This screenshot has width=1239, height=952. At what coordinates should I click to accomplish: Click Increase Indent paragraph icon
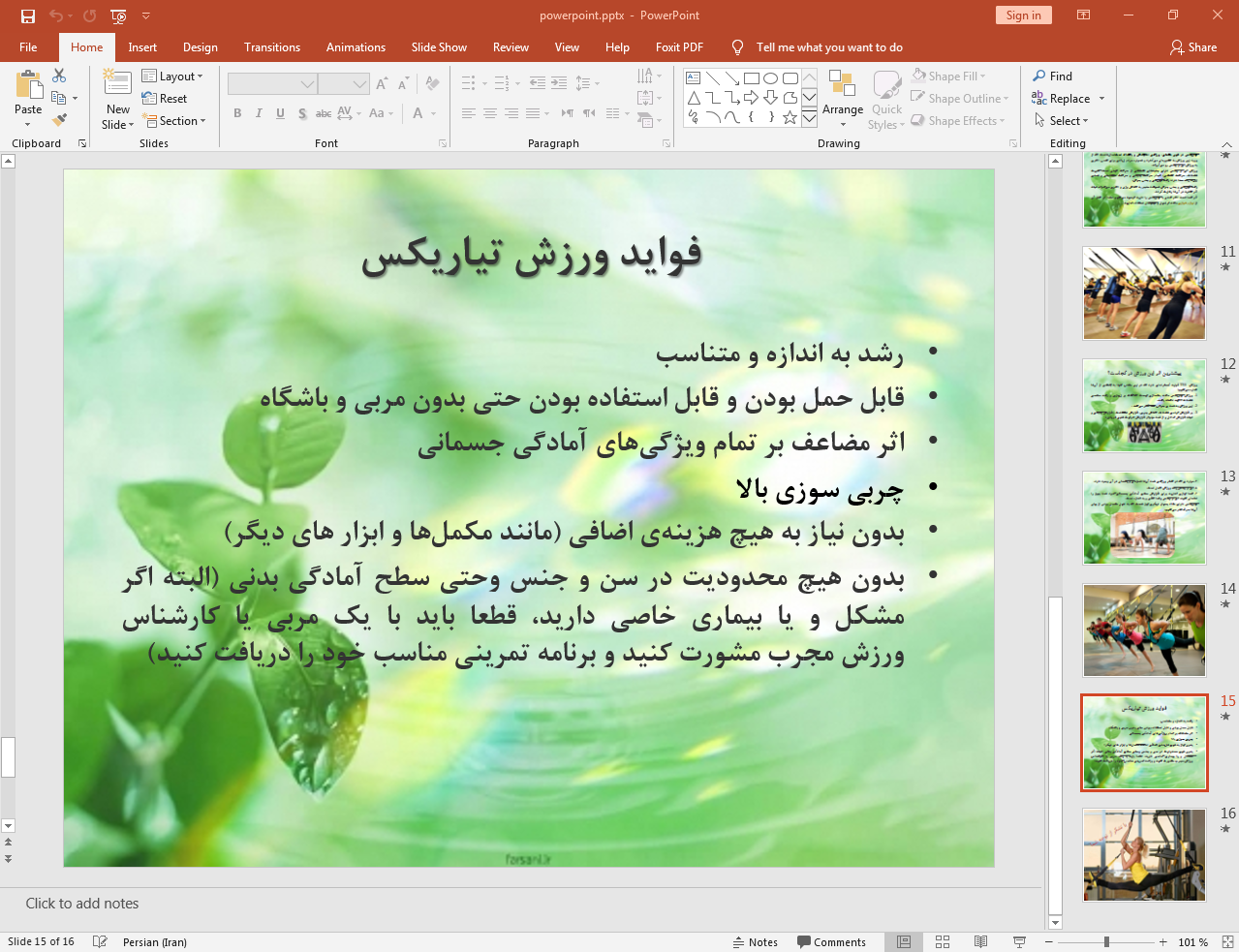pyautogui.click(x=559, y=84)
